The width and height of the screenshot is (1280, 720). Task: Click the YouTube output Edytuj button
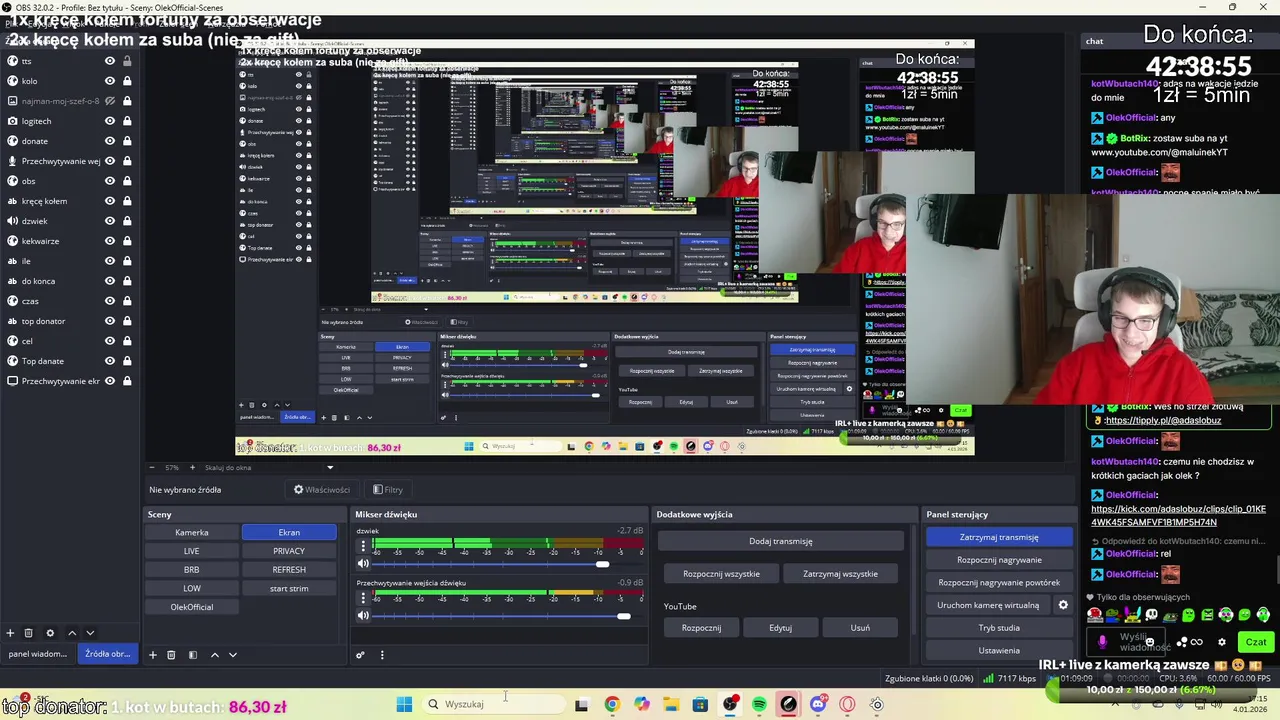pos(781,628)
